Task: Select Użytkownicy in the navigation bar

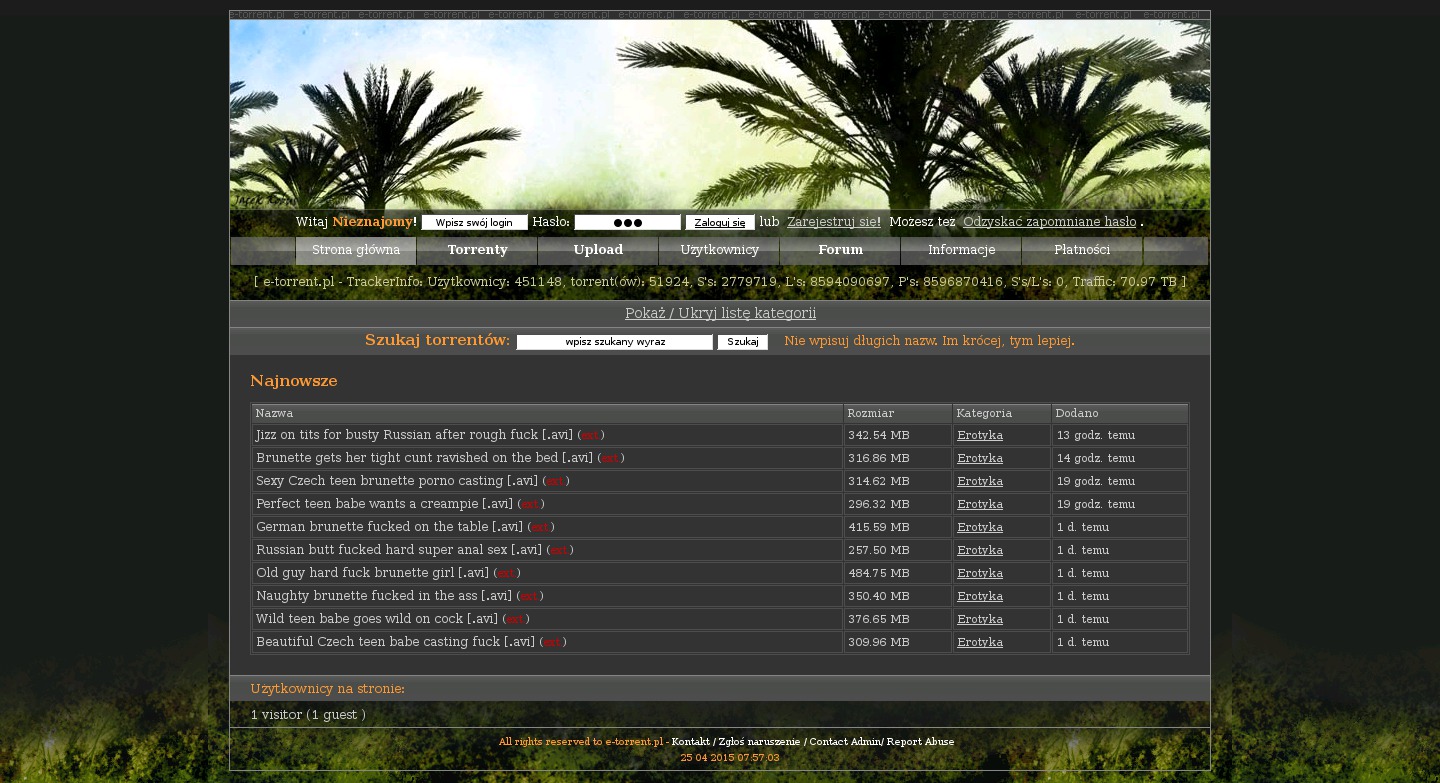Action: [719, 250]
